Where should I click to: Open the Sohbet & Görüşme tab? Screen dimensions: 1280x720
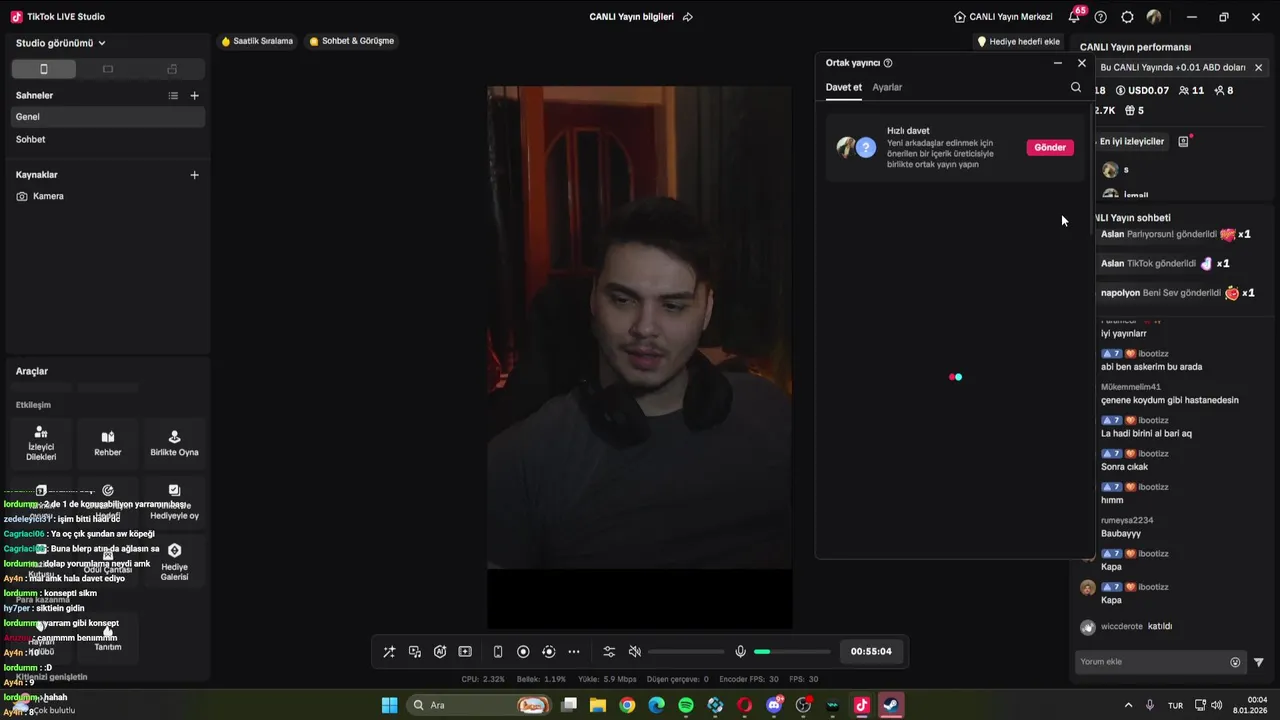351,41
